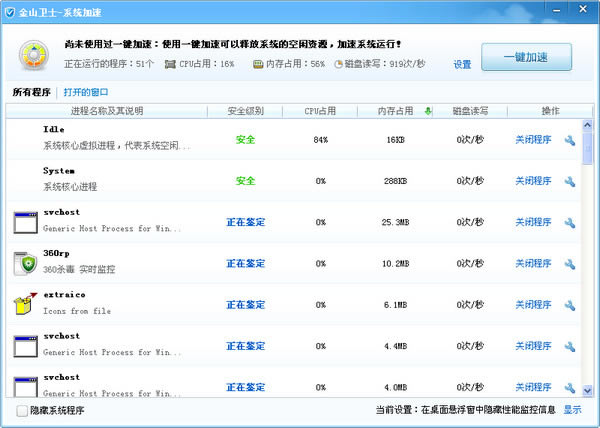Viewport: 600px width, 428px height.
Task: Click the first svchost window icon
Action: tap(25, 222)
